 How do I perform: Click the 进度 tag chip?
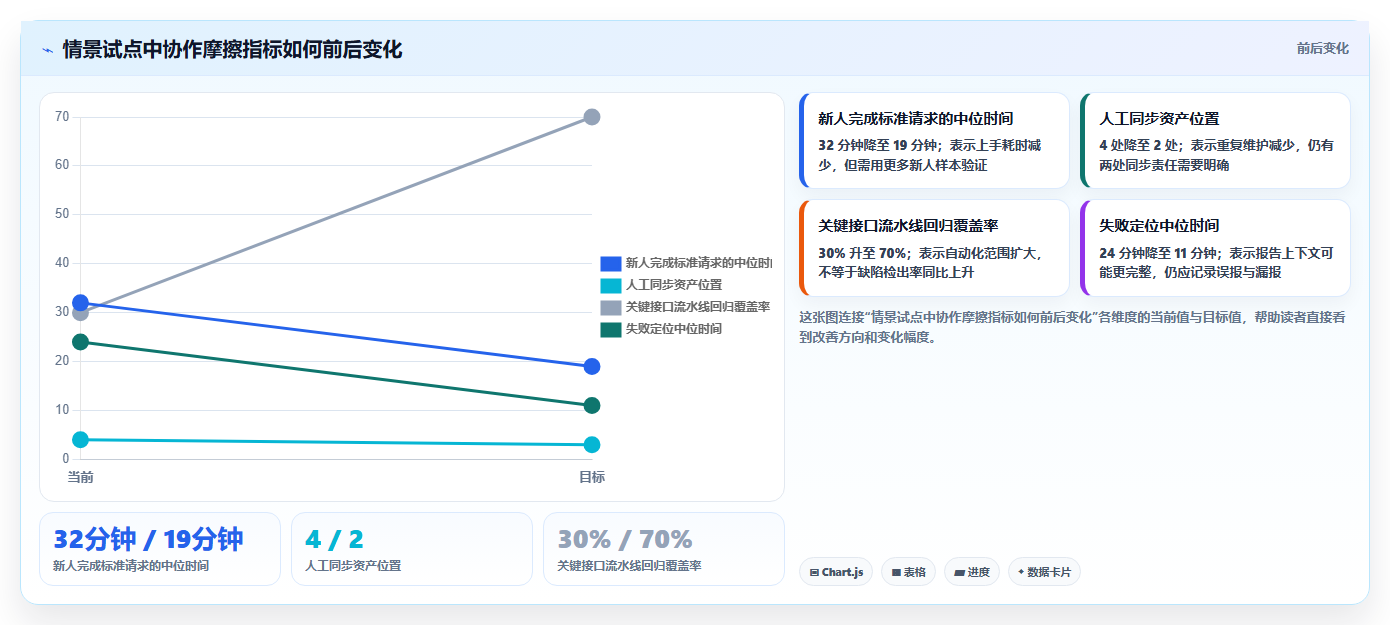pyautogui.click(x=972, y=572)
